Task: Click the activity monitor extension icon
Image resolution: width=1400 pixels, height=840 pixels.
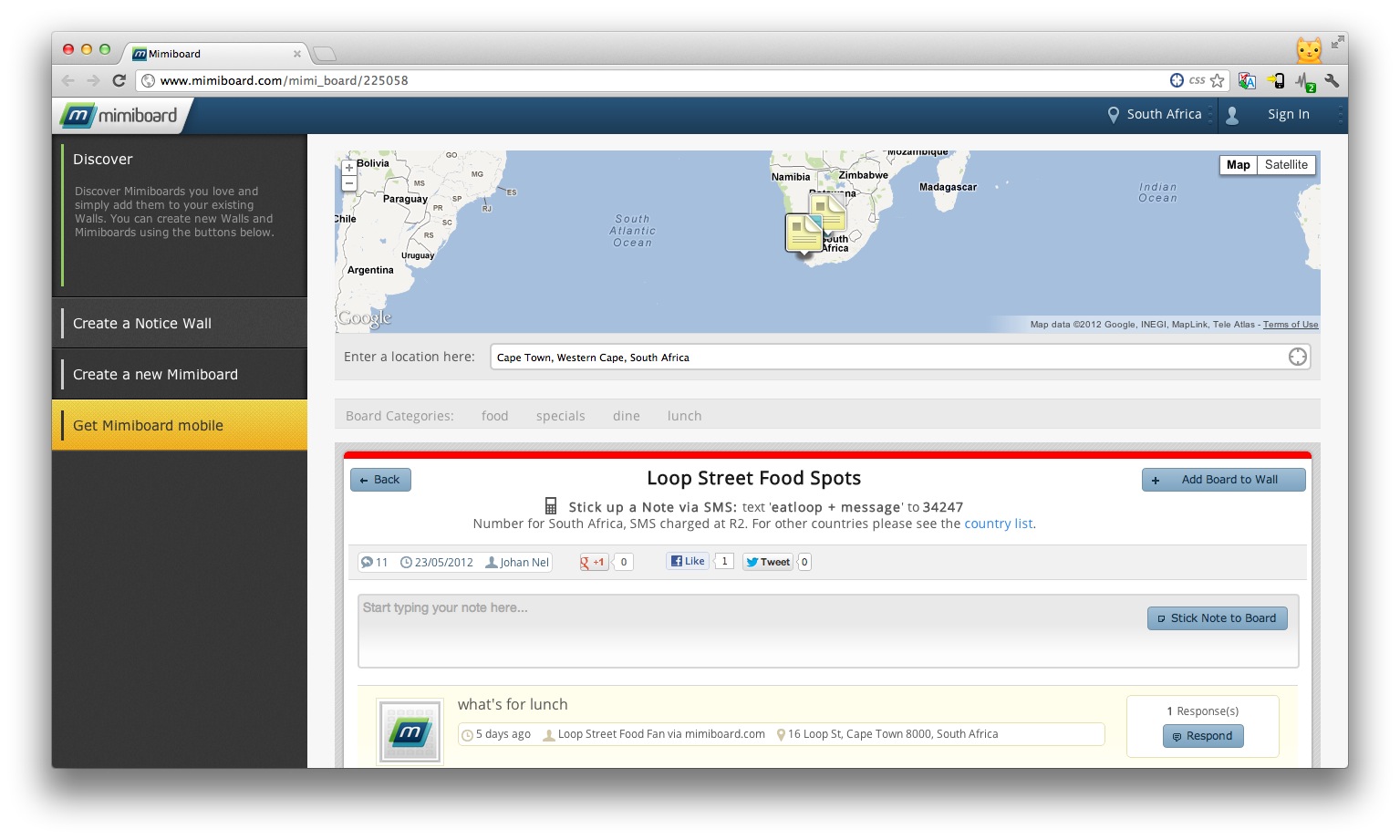Action: [1305, 81]
